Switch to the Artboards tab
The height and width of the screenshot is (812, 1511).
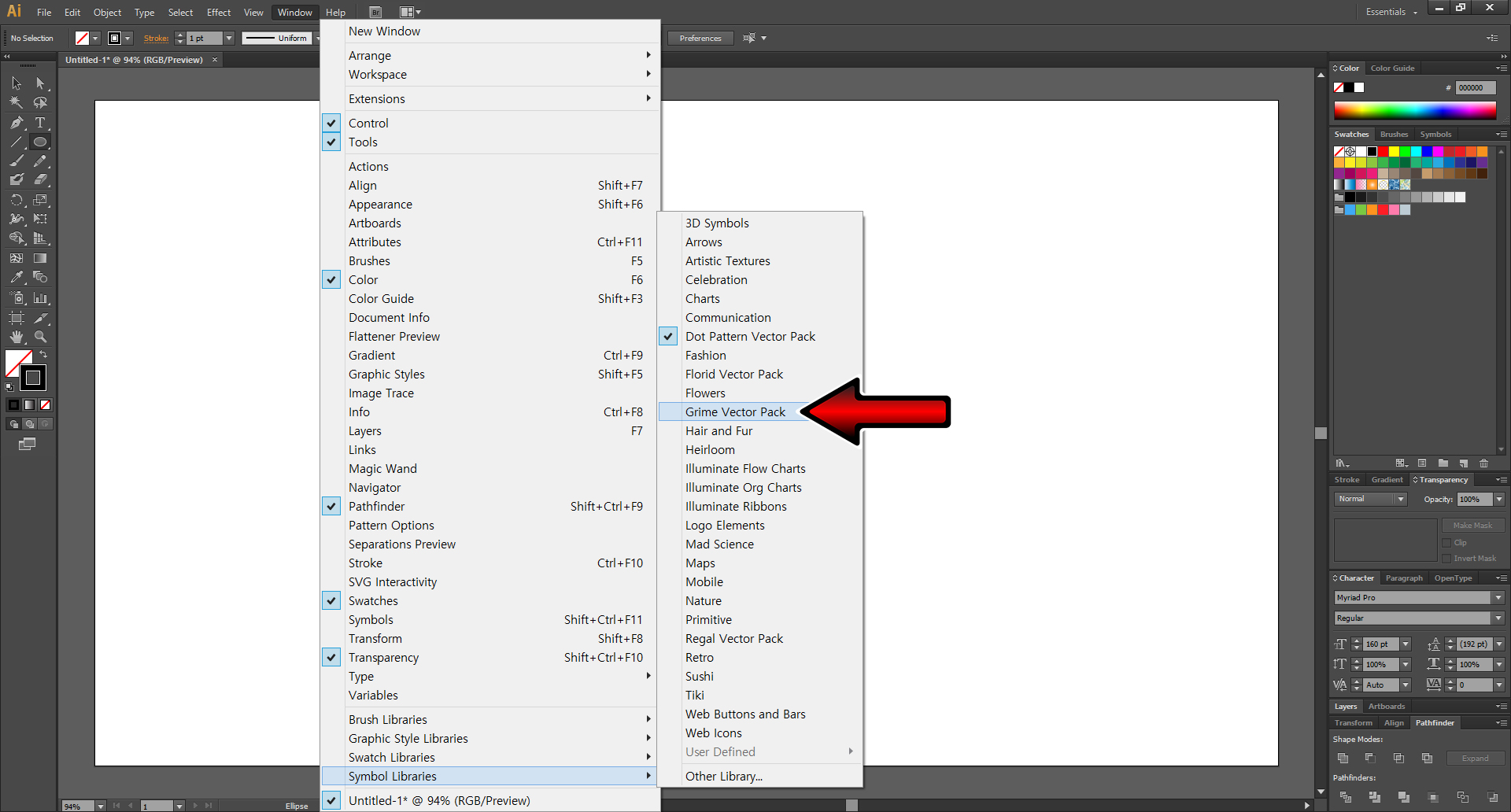coord(1387,707)
